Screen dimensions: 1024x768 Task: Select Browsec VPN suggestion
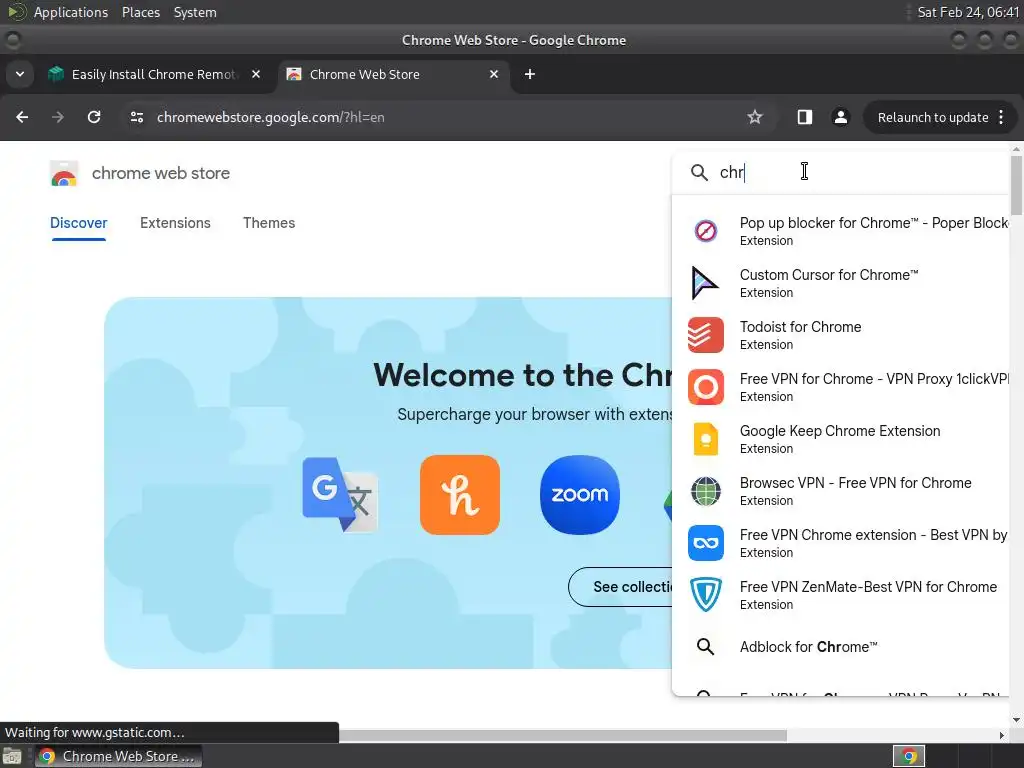click(842, 491)
